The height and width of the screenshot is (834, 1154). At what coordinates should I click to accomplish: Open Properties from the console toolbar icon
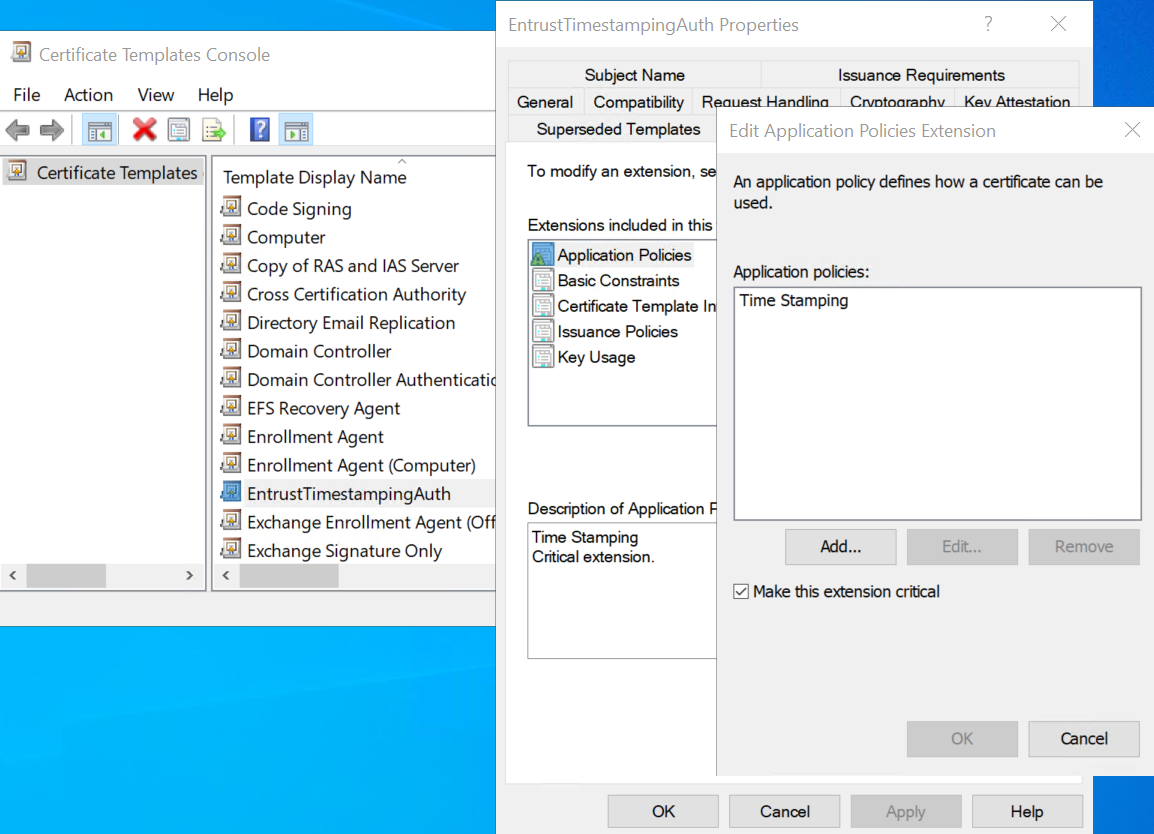(179, 131)
